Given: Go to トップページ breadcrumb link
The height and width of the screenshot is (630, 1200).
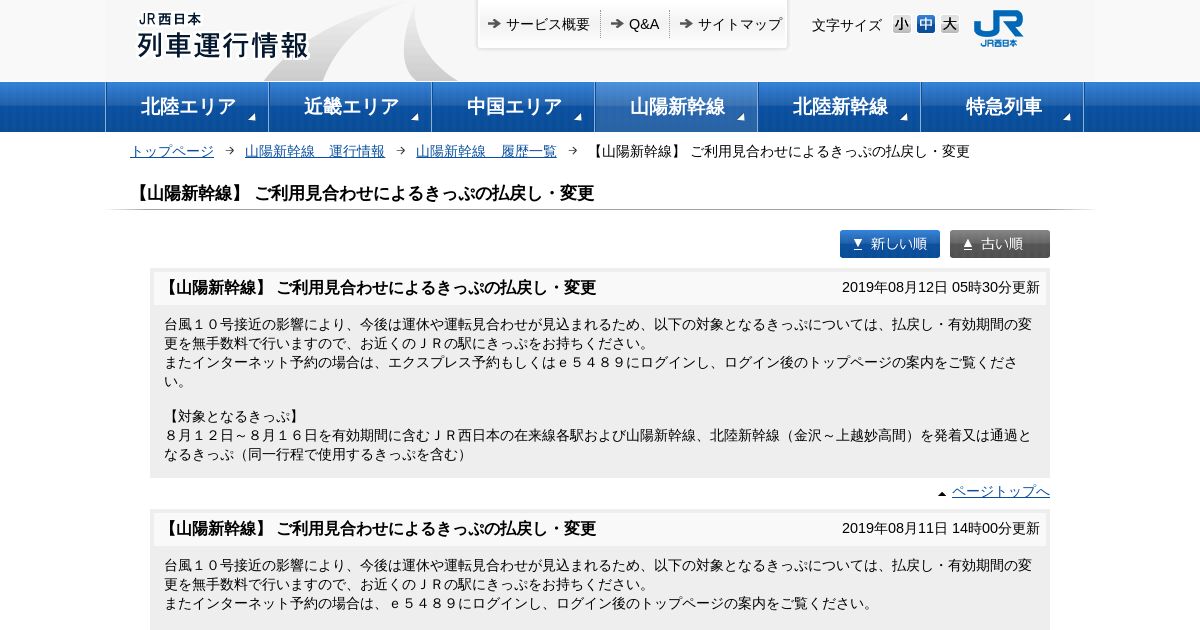Looking at the screenshot, I should point(172,151).
